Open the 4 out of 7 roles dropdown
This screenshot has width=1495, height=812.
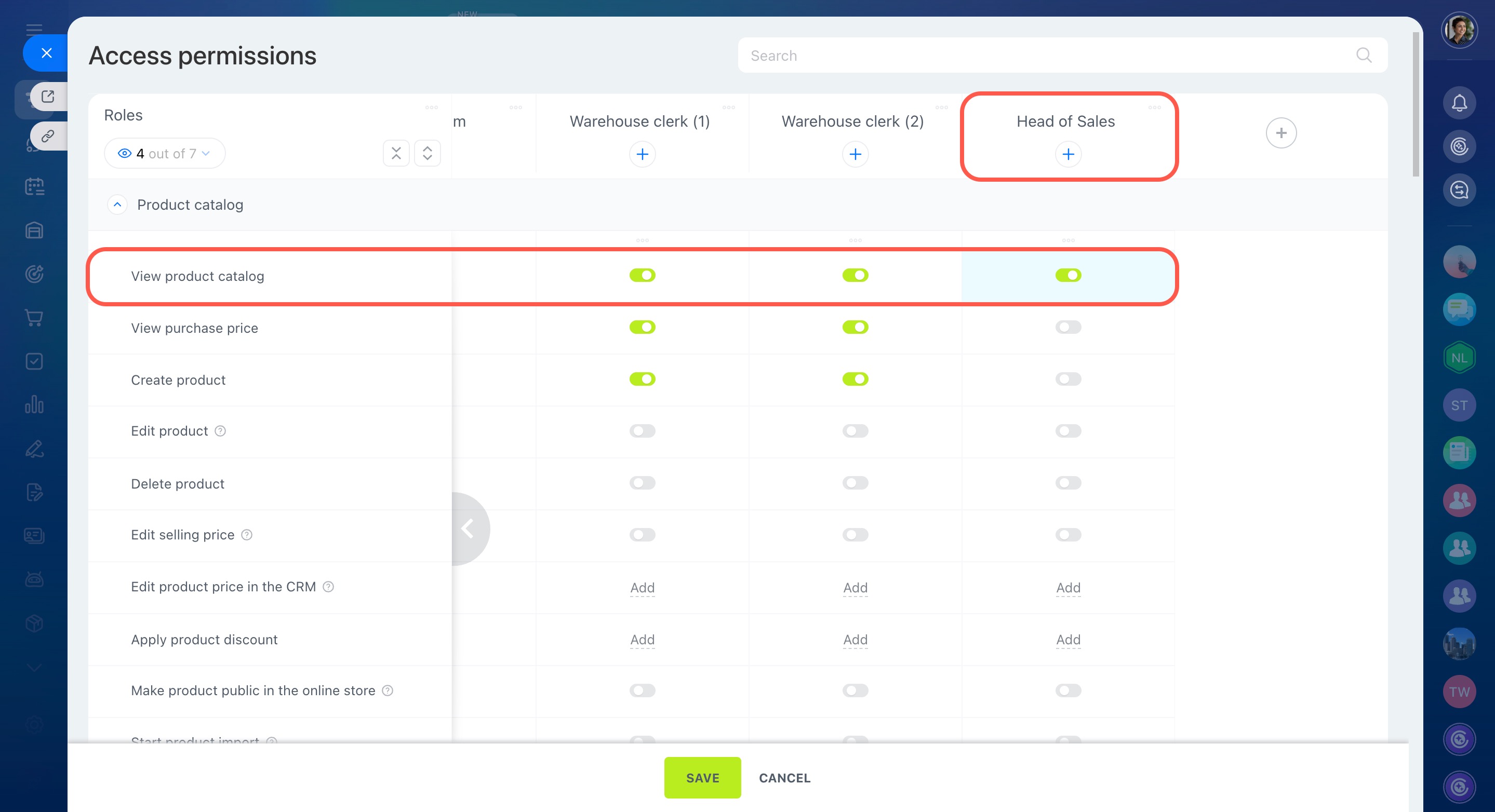(x=164, y=154)
